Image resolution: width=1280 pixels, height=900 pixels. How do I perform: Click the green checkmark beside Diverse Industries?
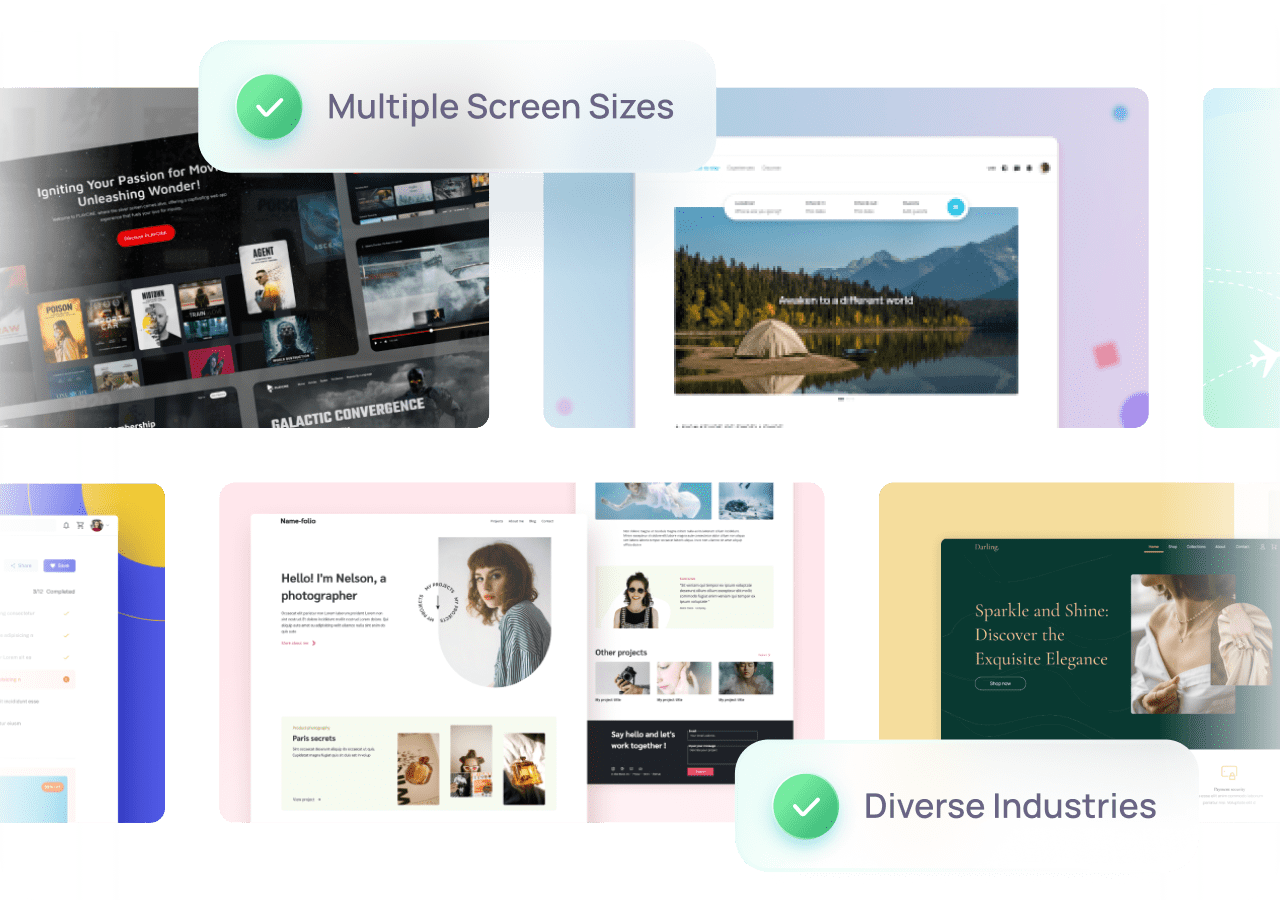click(806, 806)
